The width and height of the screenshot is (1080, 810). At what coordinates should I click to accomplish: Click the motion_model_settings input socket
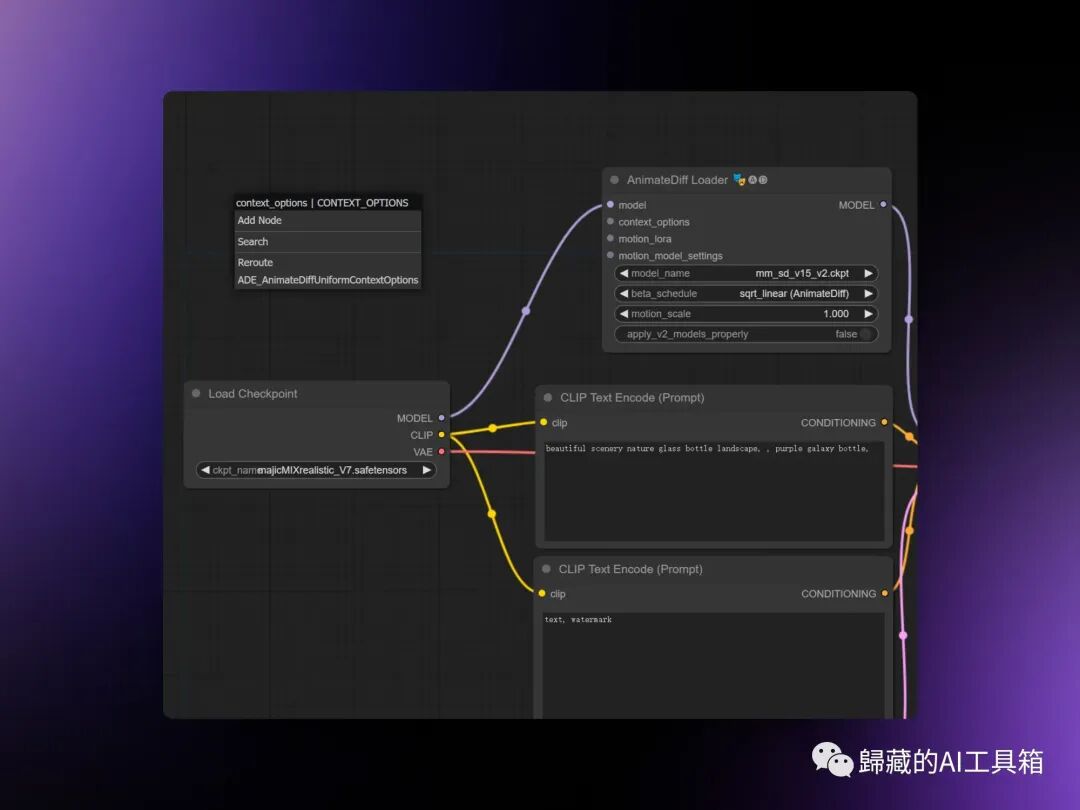(610, 256)
